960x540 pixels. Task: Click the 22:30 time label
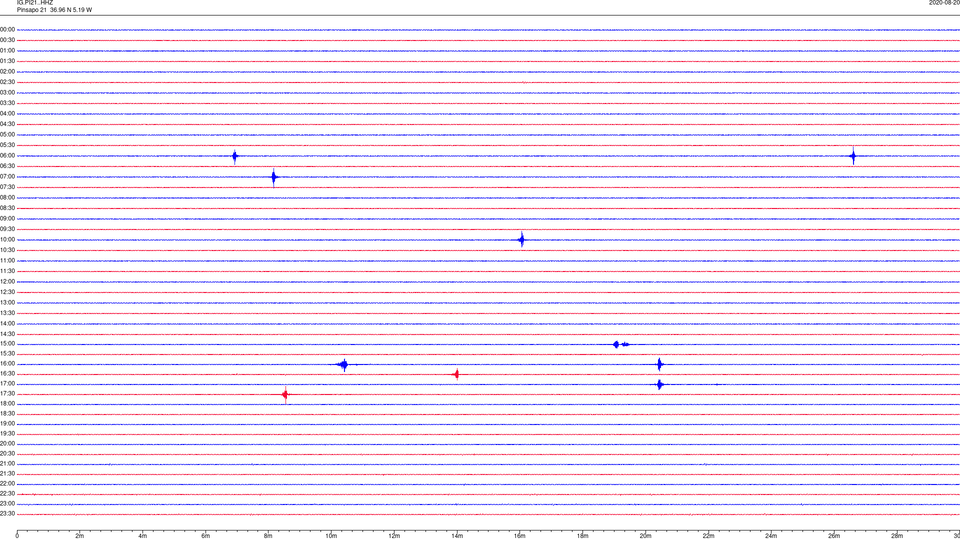point(7,493)
